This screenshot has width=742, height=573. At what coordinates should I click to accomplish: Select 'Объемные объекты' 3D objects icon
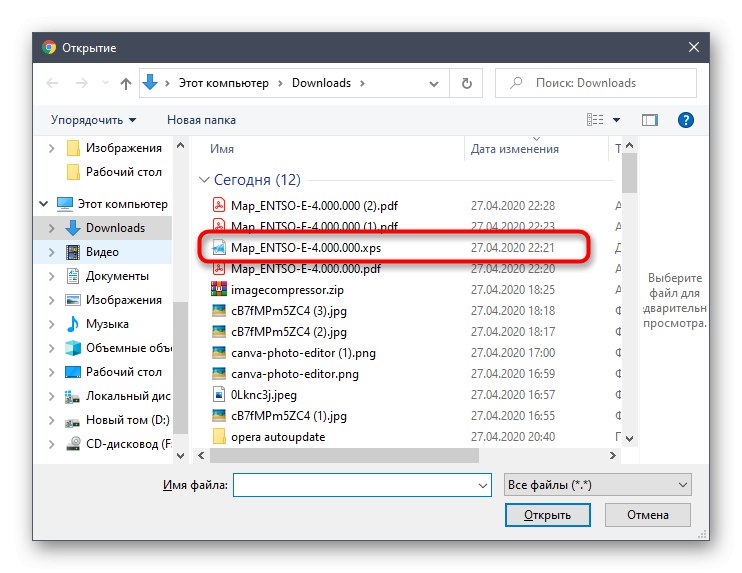coord(73,348)
